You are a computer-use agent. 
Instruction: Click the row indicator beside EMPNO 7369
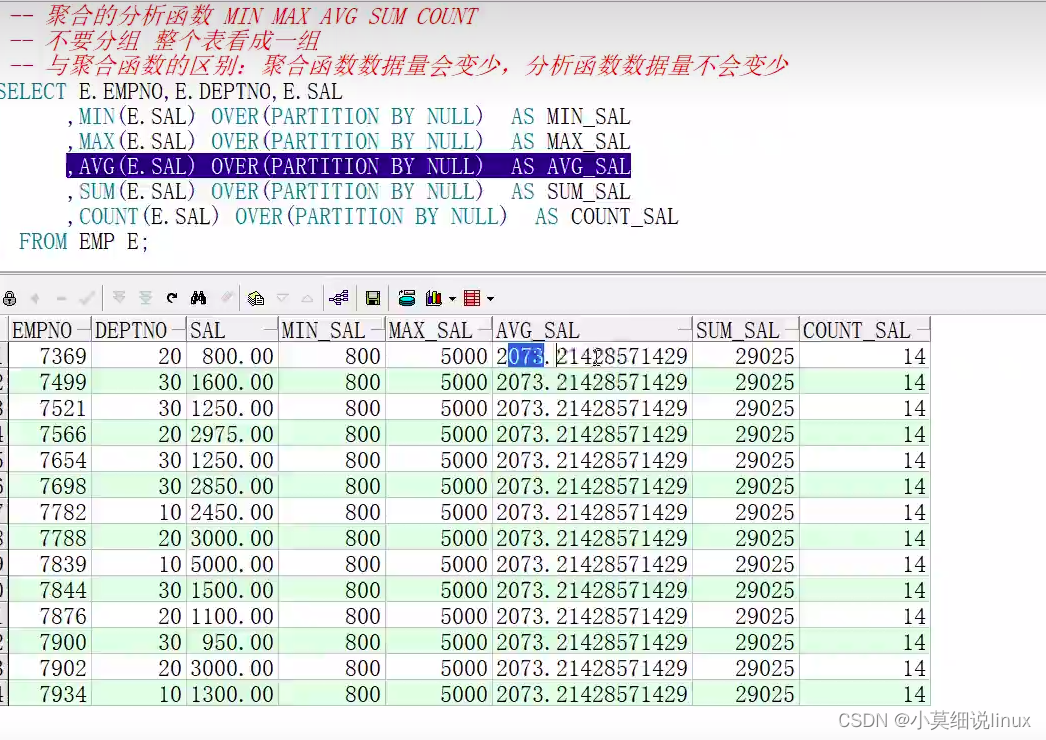[x=3, y=356]
